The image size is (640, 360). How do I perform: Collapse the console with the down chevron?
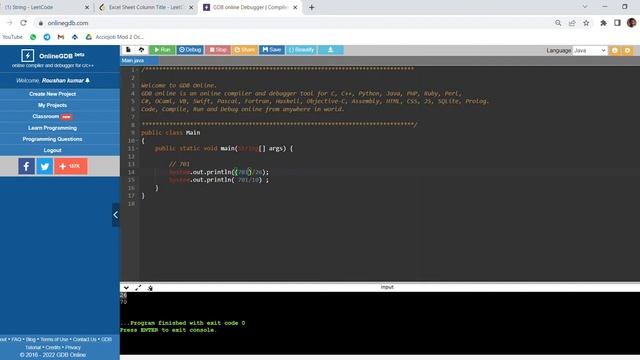tap(127, 288)
